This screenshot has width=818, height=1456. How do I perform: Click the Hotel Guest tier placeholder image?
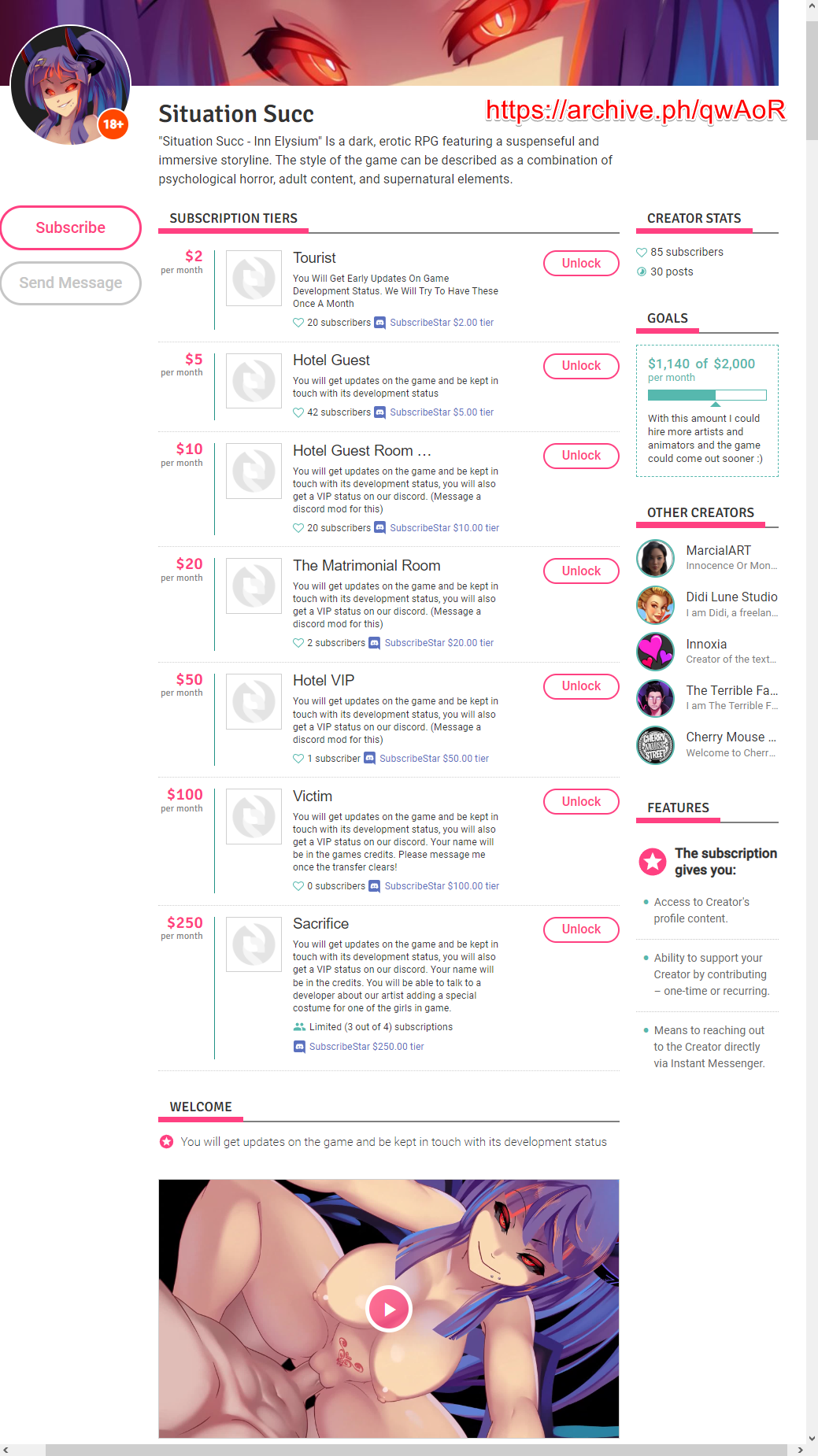pos(254,381)
